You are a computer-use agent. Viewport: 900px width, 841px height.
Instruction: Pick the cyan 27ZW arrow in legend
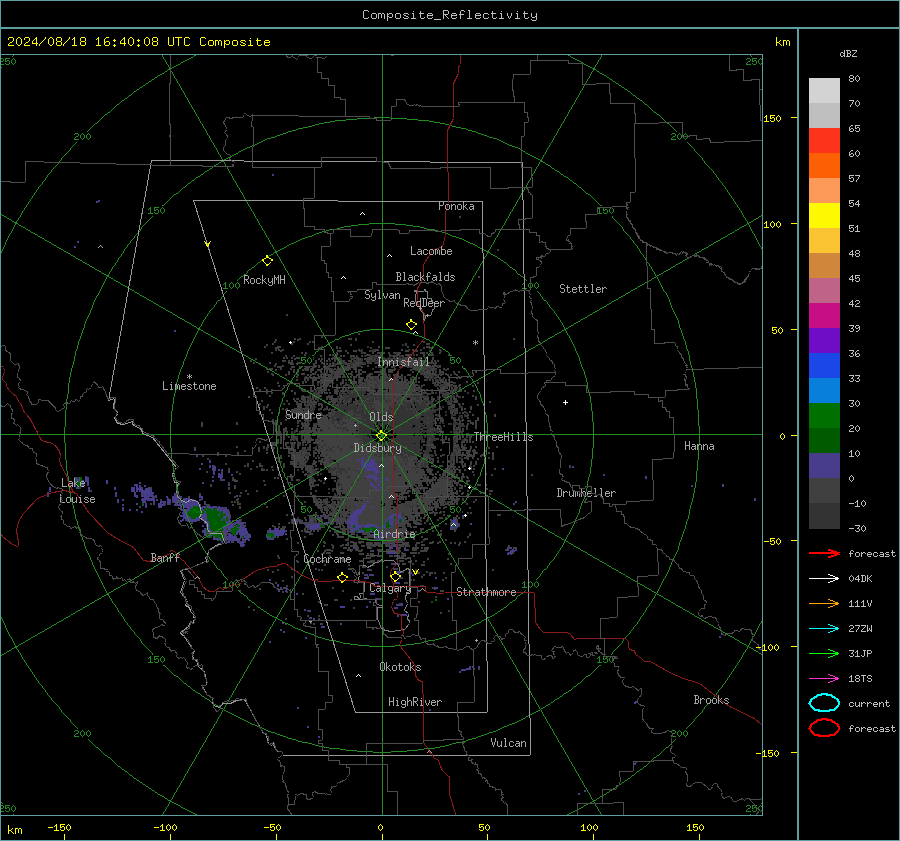click(x=824, y=628)
